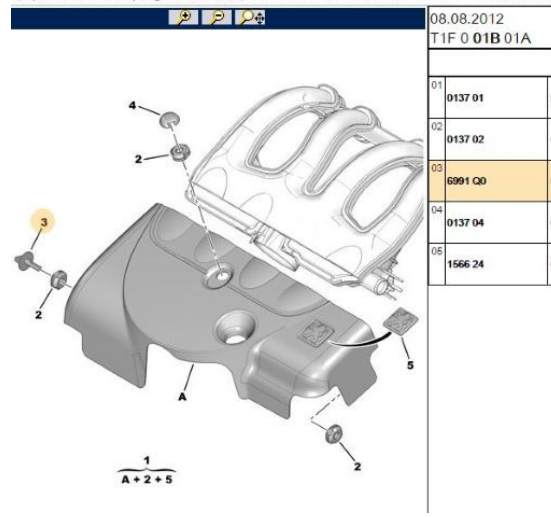Click the zoom-and-pan magnifier icon
The height and width of the screenshot is (517, 551).
250,17
